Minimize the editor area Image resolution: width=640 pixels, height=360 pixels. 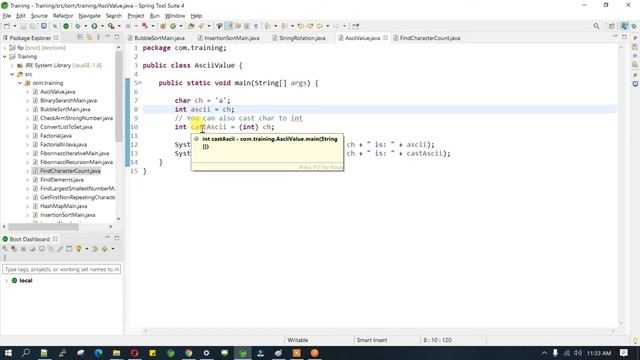pyautogui.click(x=615, y=37)
